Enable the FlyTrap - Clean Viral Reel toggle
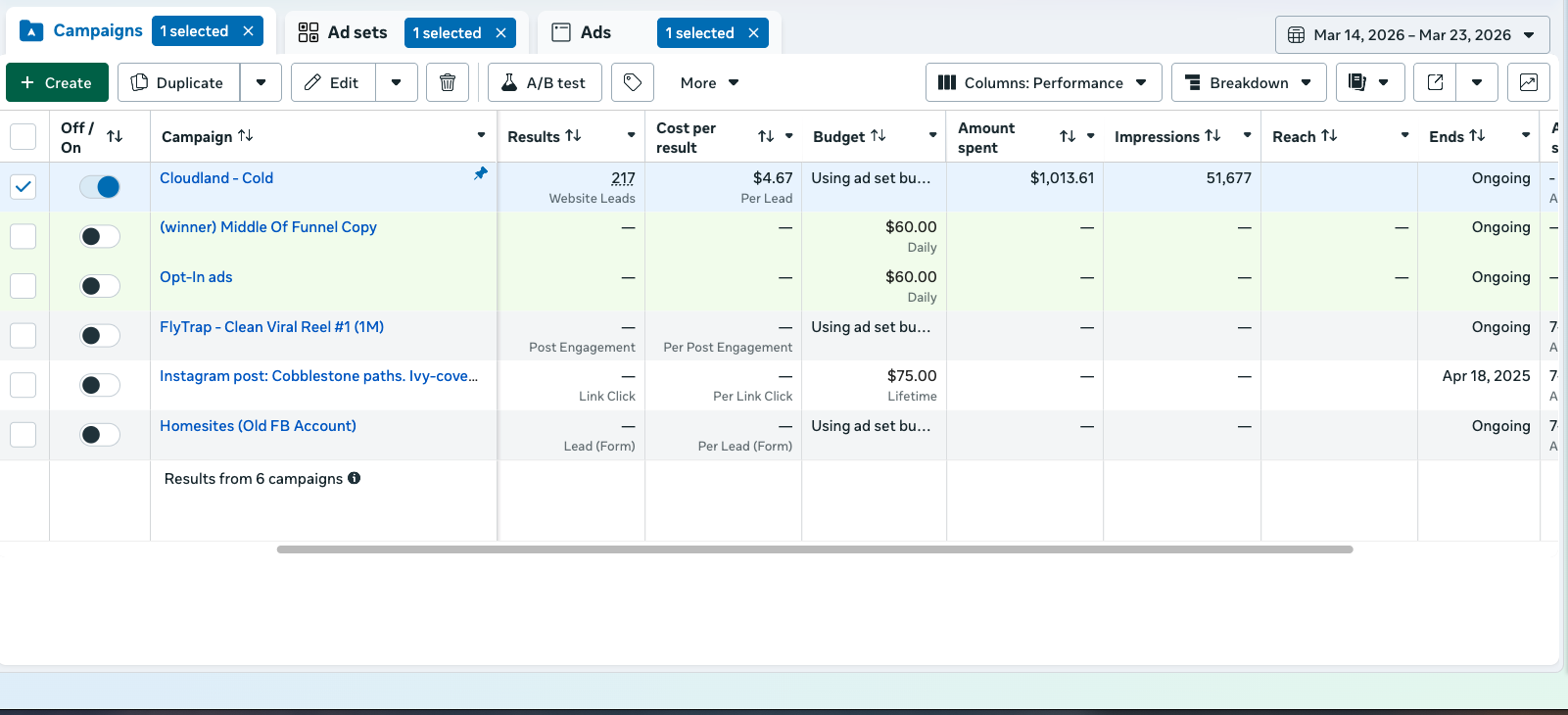Viewport: 1568px width, 715px height. point(100,336)
